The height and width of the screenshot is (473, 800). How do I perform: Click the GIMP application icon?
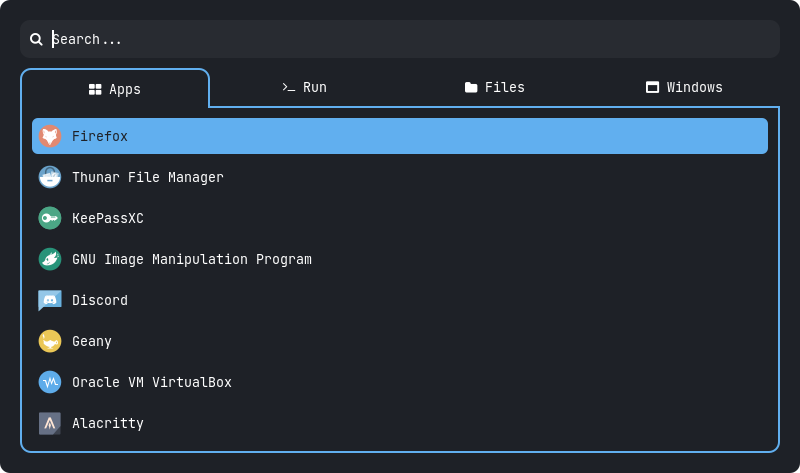pos(50,259)
